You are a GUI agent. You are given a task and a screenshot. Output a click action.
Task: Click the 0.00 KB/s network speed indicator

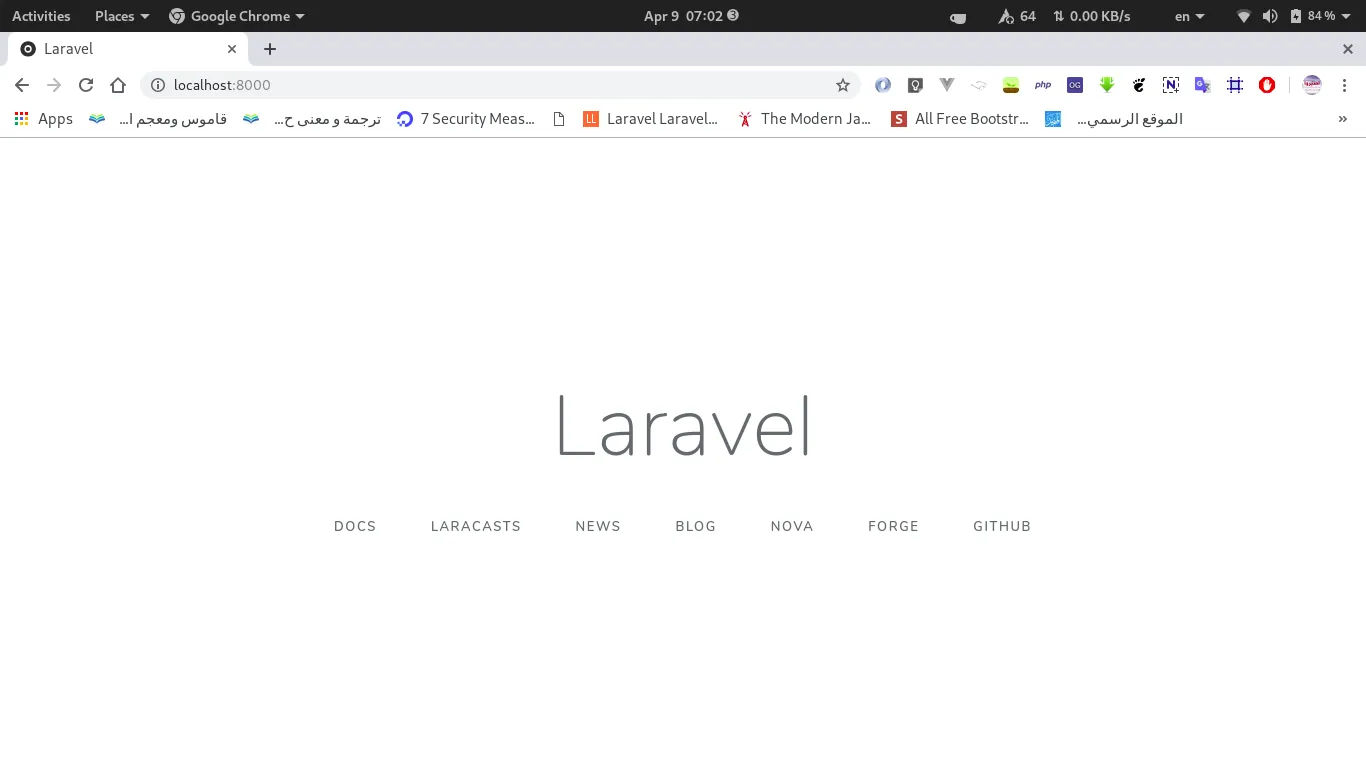click(1092, 16)
